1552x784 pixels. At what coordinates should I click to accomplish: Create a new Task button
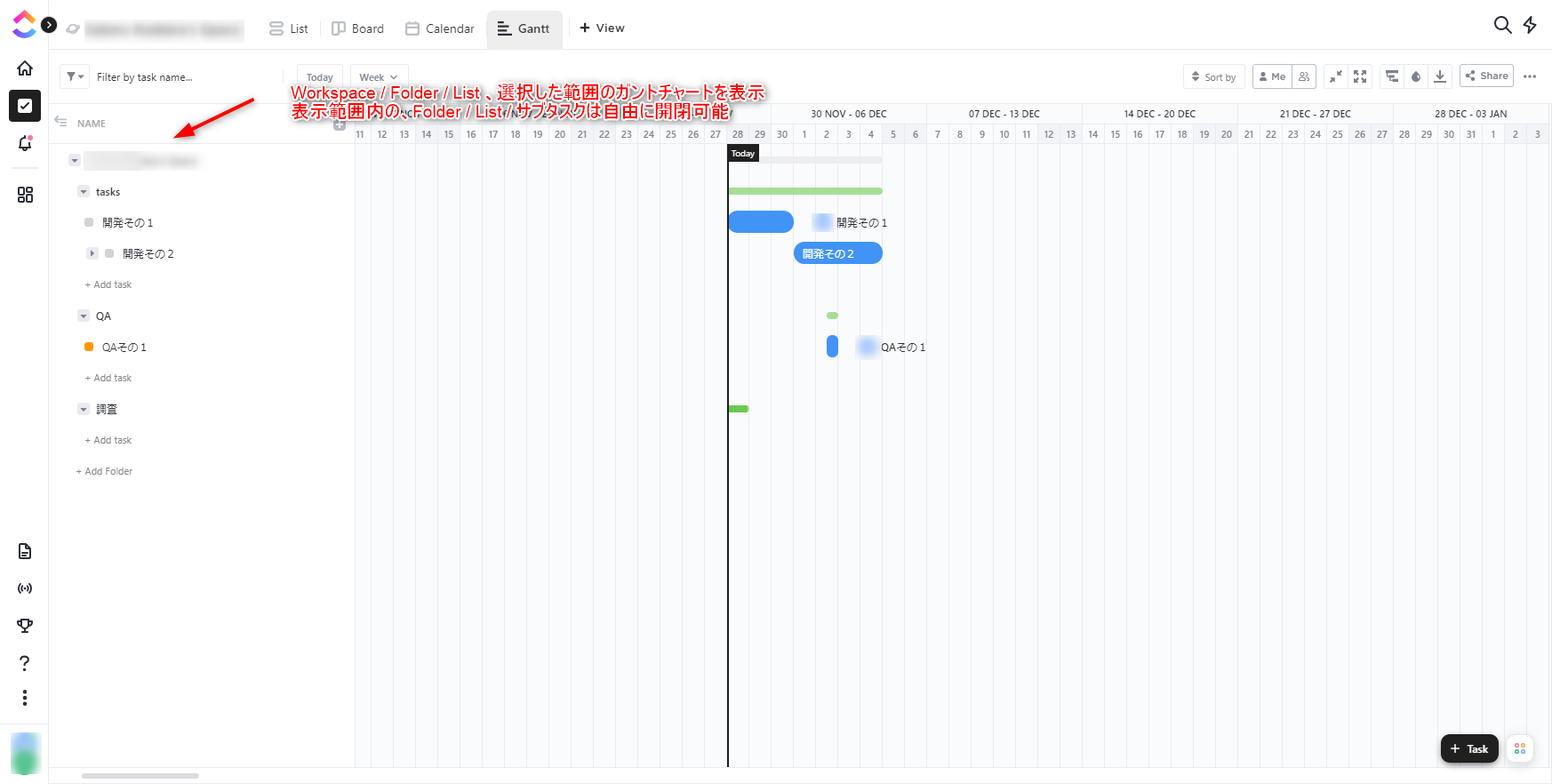pyautogui.click(x=1469, y=748)
